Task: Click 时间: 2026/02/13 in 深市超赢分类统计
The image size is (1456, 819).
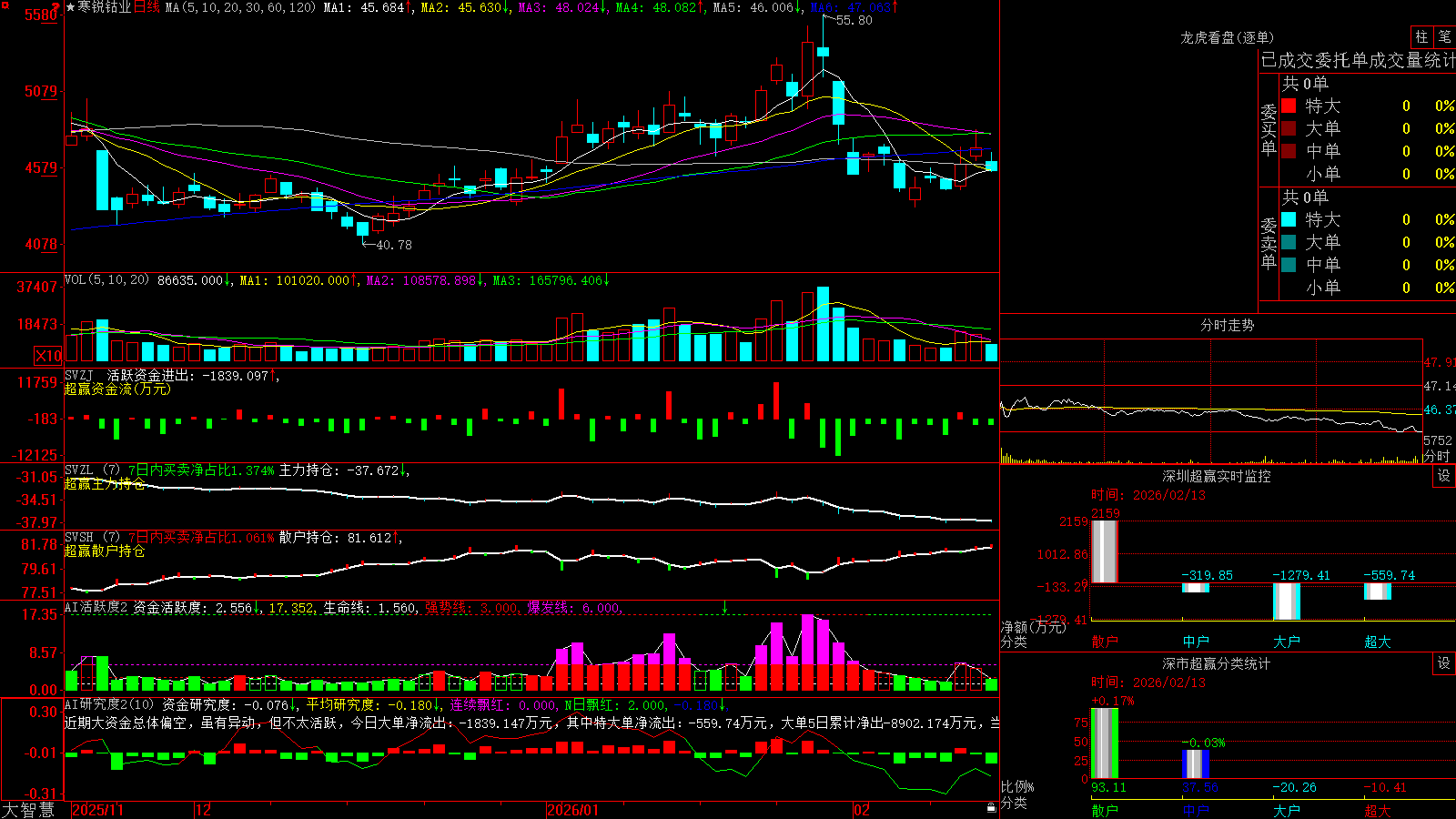Action: (1148, 682)
